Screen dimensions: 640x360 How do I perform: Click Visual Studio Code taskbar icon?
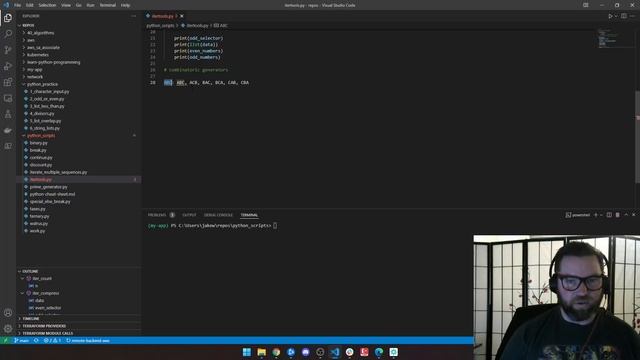pyautogui.click(x=335, y=352)
